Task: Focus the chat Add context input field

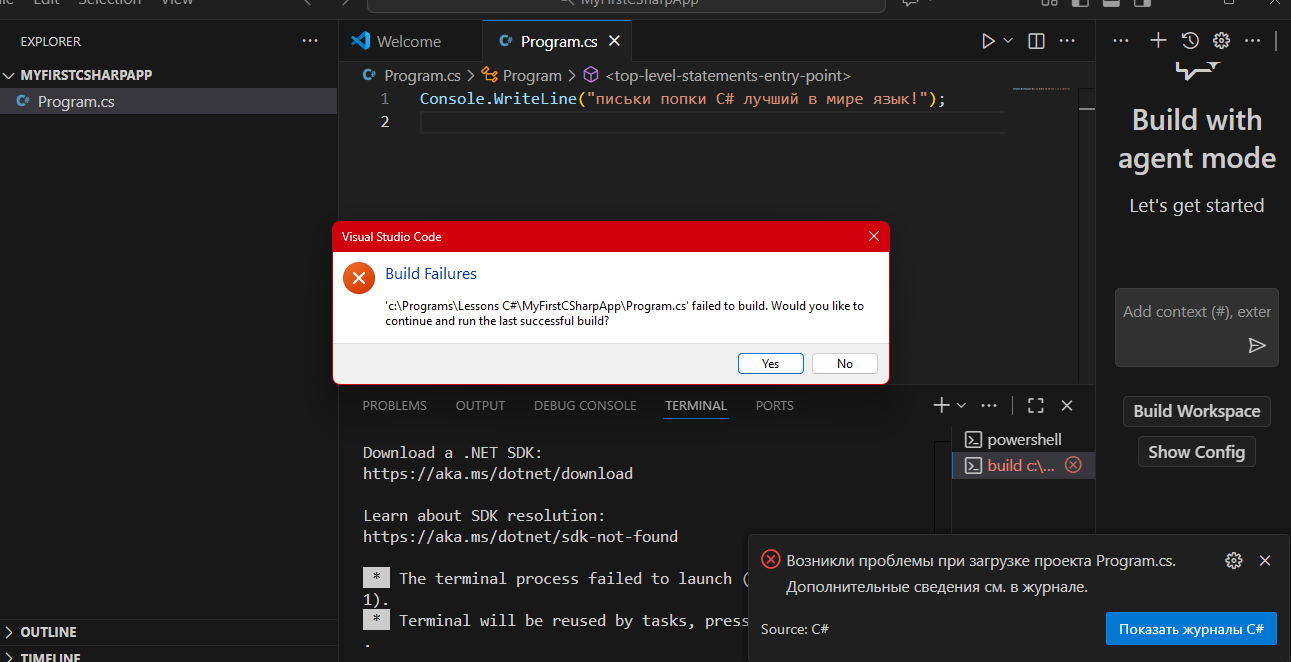Action: (x=1197, y=312)
